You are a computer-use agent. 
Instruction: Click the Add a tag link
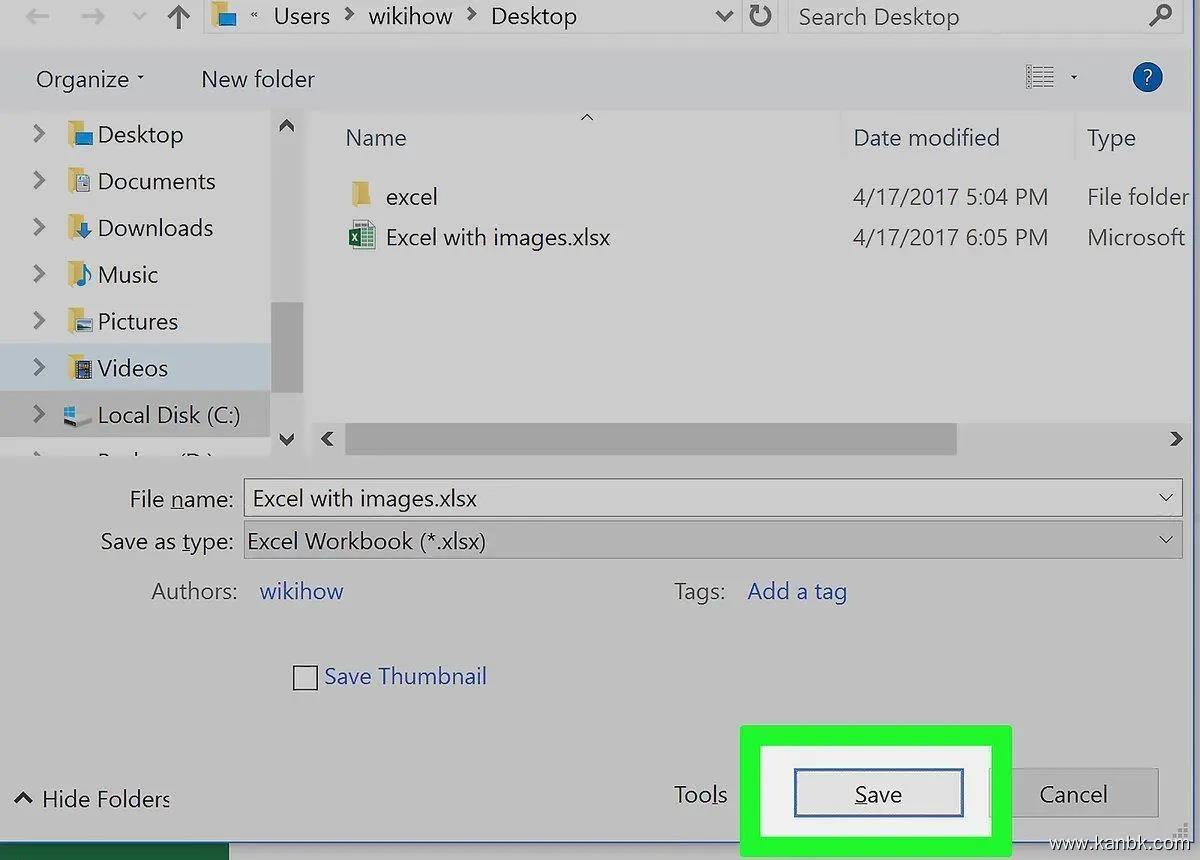(796, 592)
